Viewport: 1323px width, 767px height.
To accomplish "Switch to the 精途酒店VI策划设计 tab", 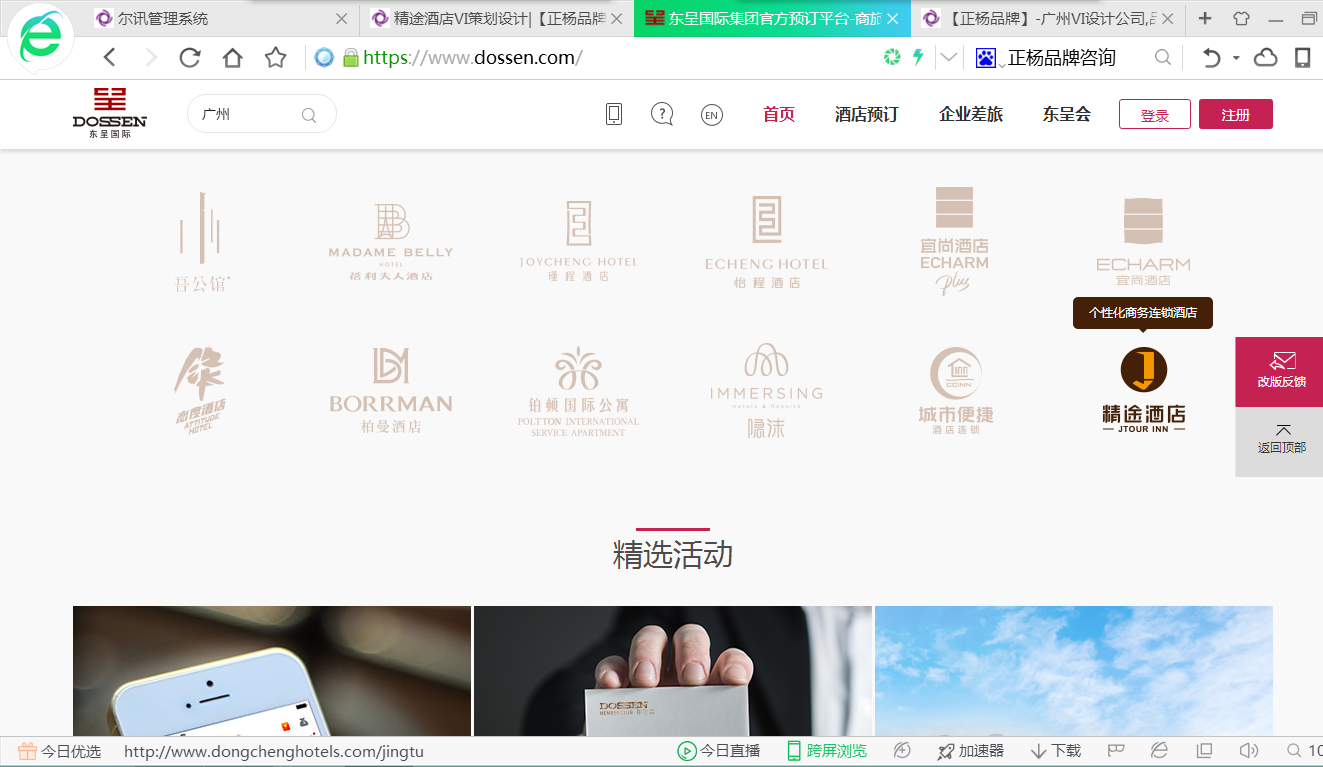I will [x=495, y=18].
